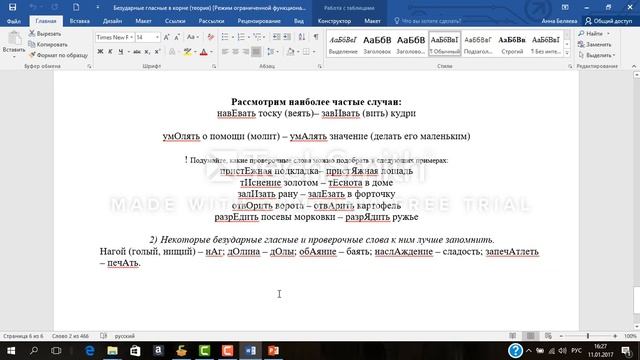Apply the Строгий style
Viewport: 640px width, 360px height.
click(512, 44)
